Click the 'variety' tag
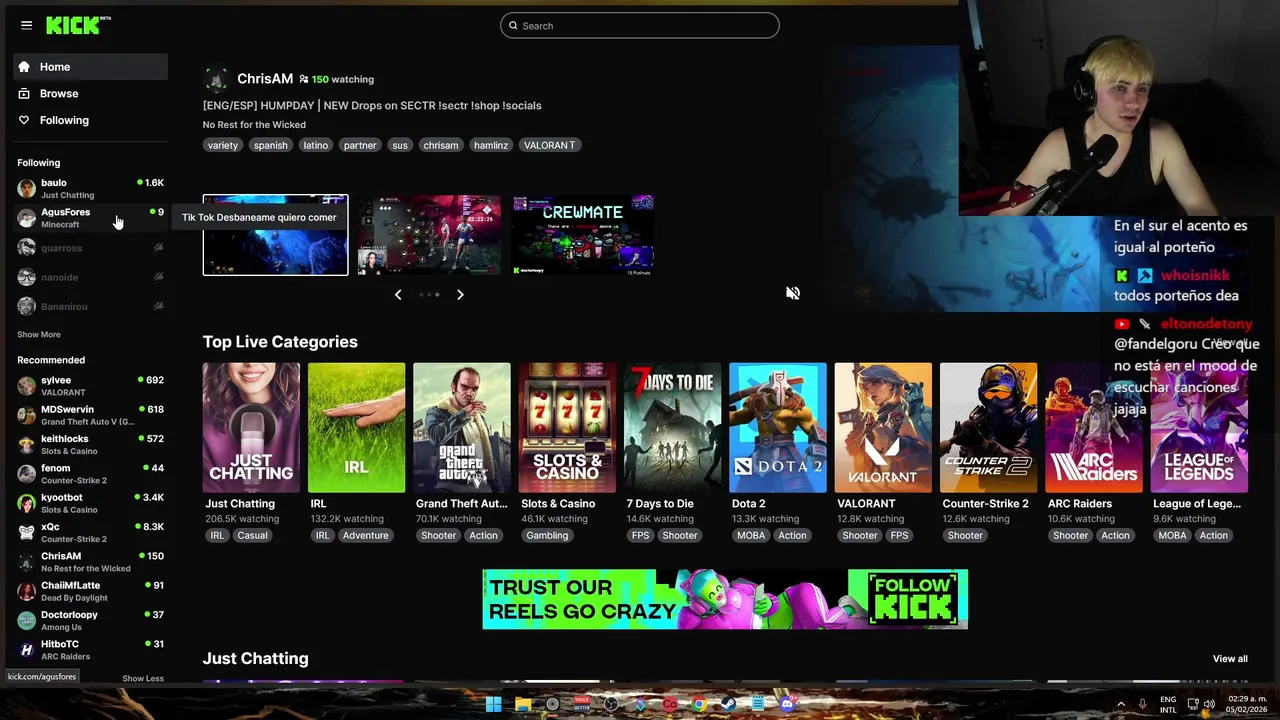The image size is (1280, 720). [x=223, y=145]
